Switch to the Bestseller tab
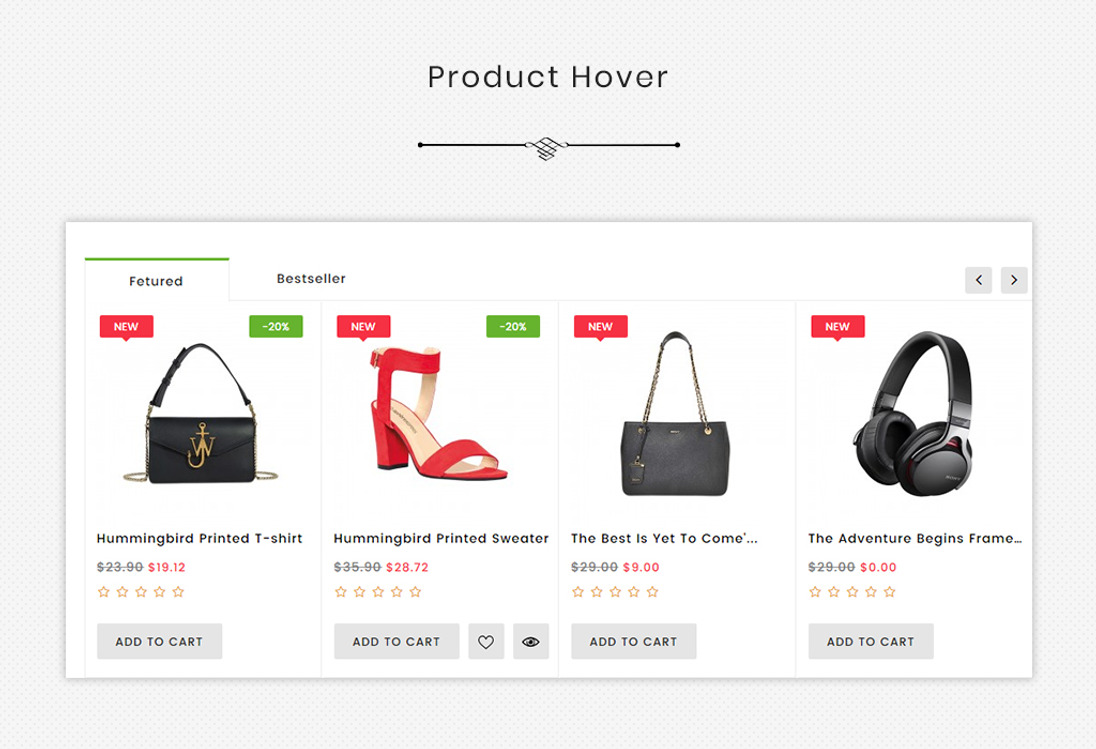Viewport: 1096px width, 749px height. click(x=311, y=279)
